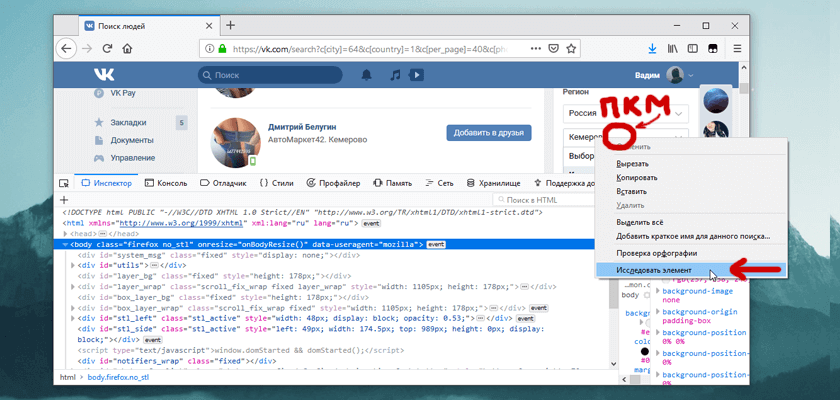Expand the background-image property

click(658, 291)
